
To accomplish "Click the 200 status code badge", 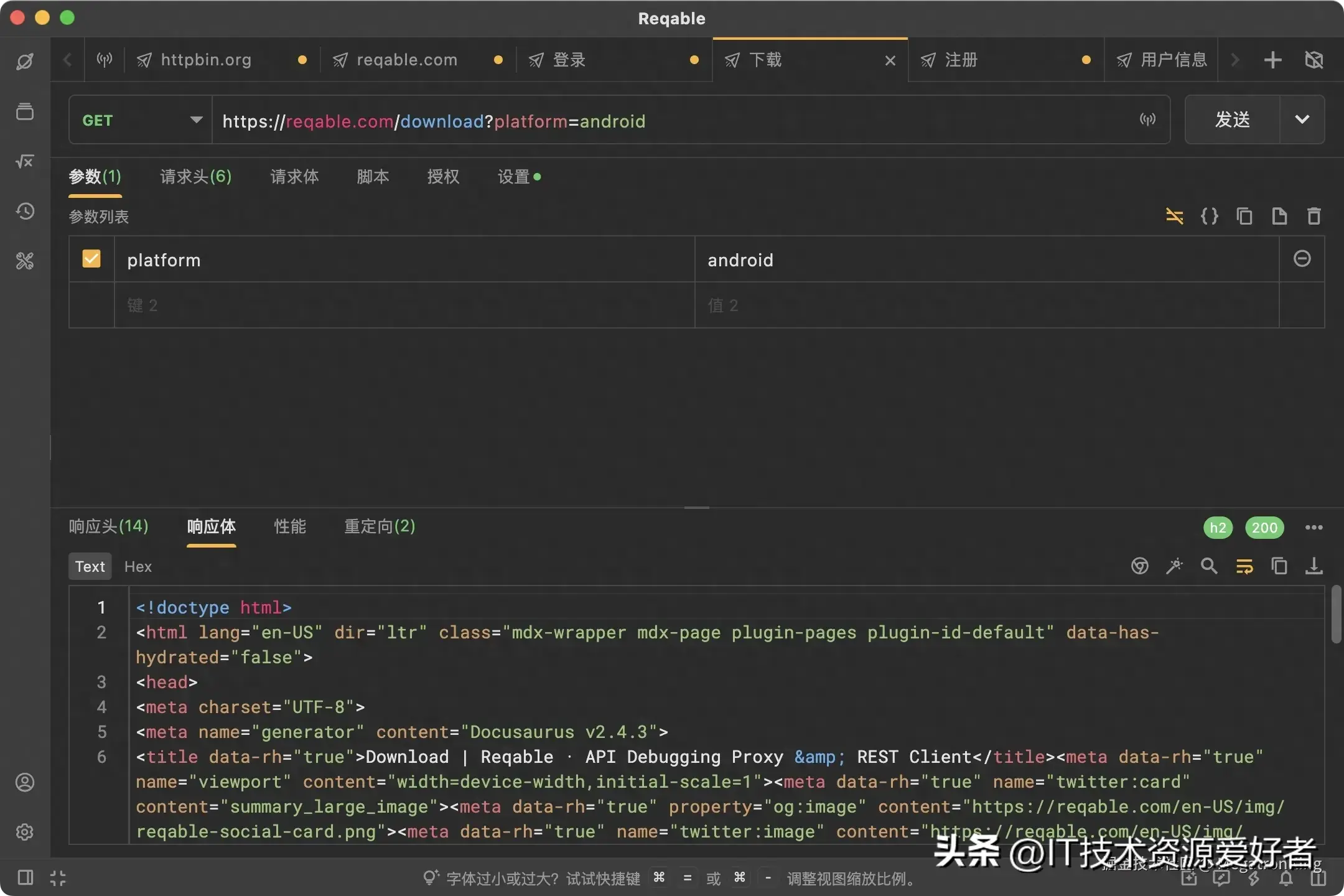I will (1264, 528).
